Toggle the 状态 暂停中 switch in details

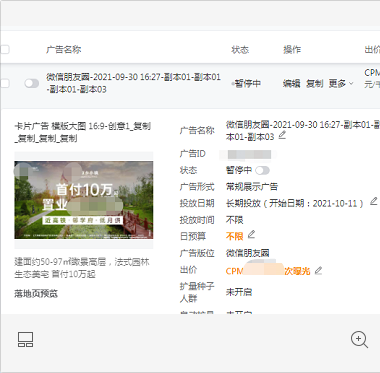[x=262, y=171]
